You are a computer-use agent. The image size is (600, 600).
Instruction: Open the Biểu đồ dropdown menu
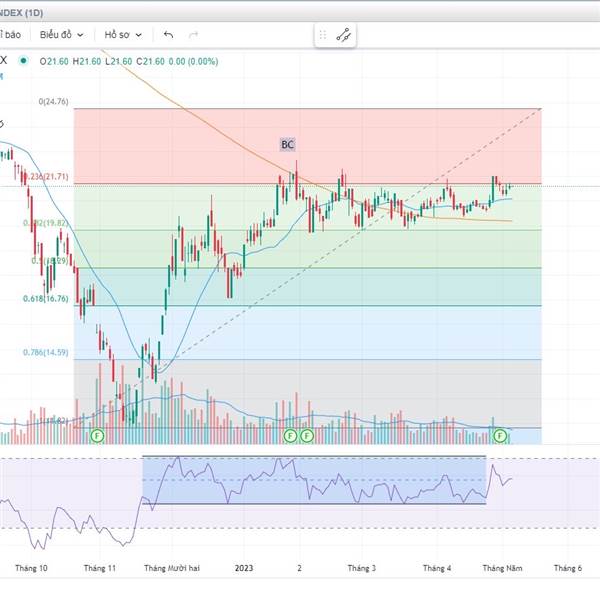click(61, 35)
